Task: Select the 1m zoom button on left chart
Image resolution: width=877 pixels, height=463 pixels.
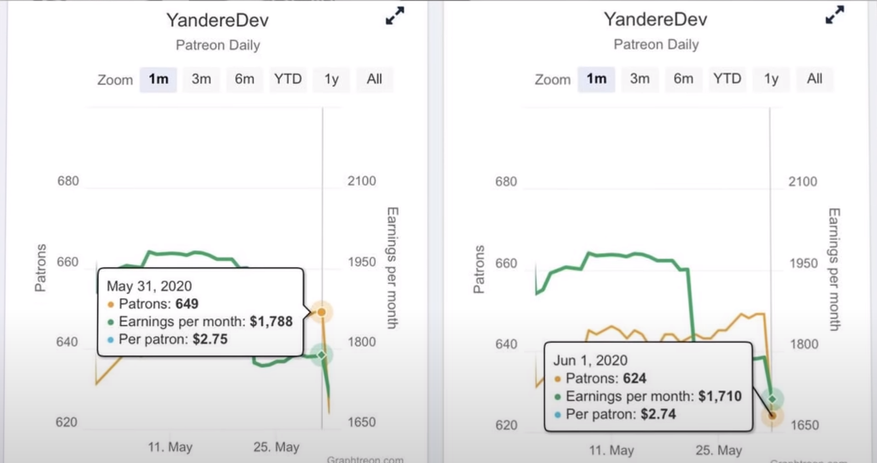Action: pos(158,80)
